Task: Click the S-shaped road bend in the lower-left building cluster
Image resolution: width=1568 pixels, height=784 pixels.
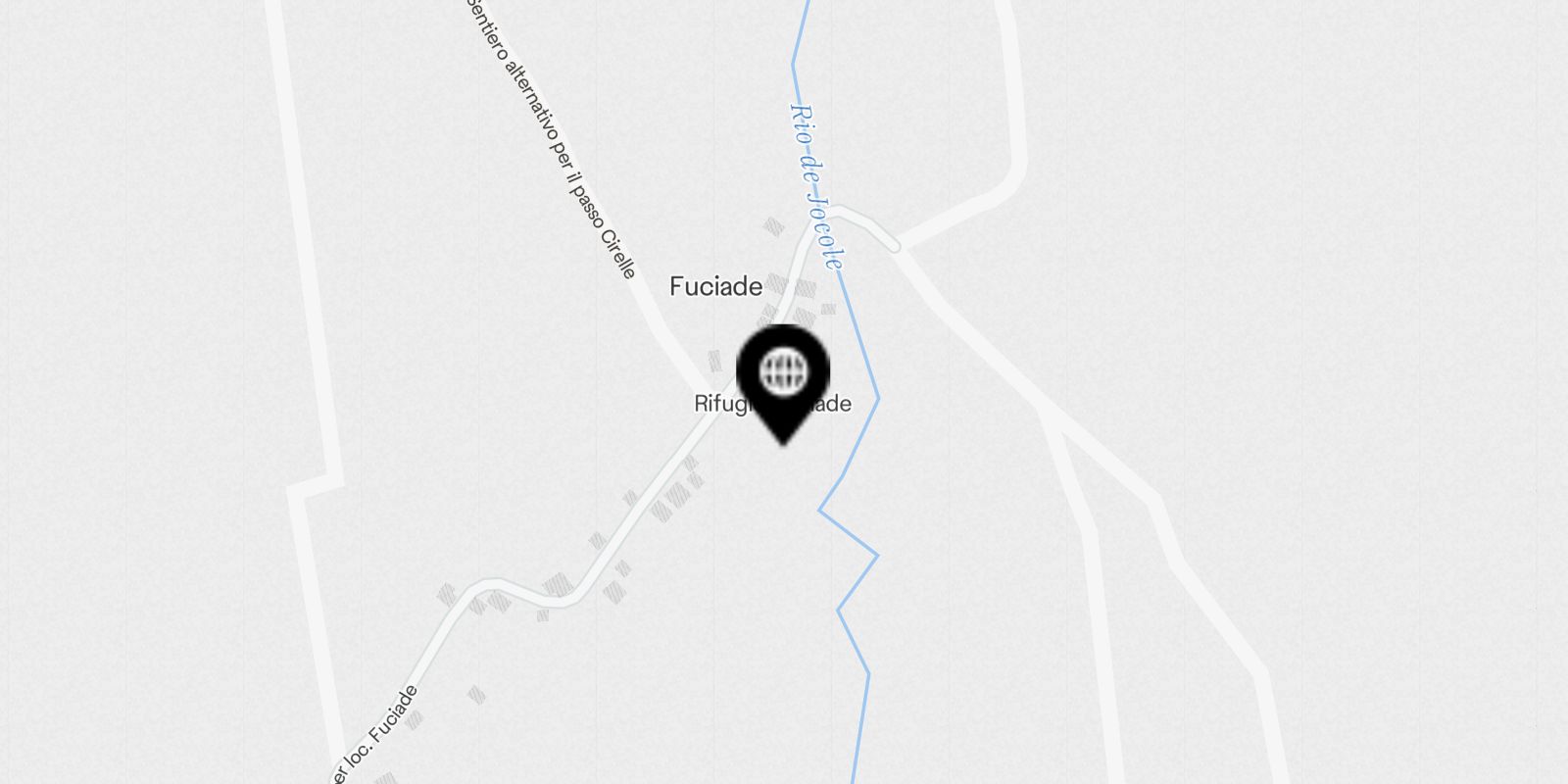Action: click(x=519, y=591)
